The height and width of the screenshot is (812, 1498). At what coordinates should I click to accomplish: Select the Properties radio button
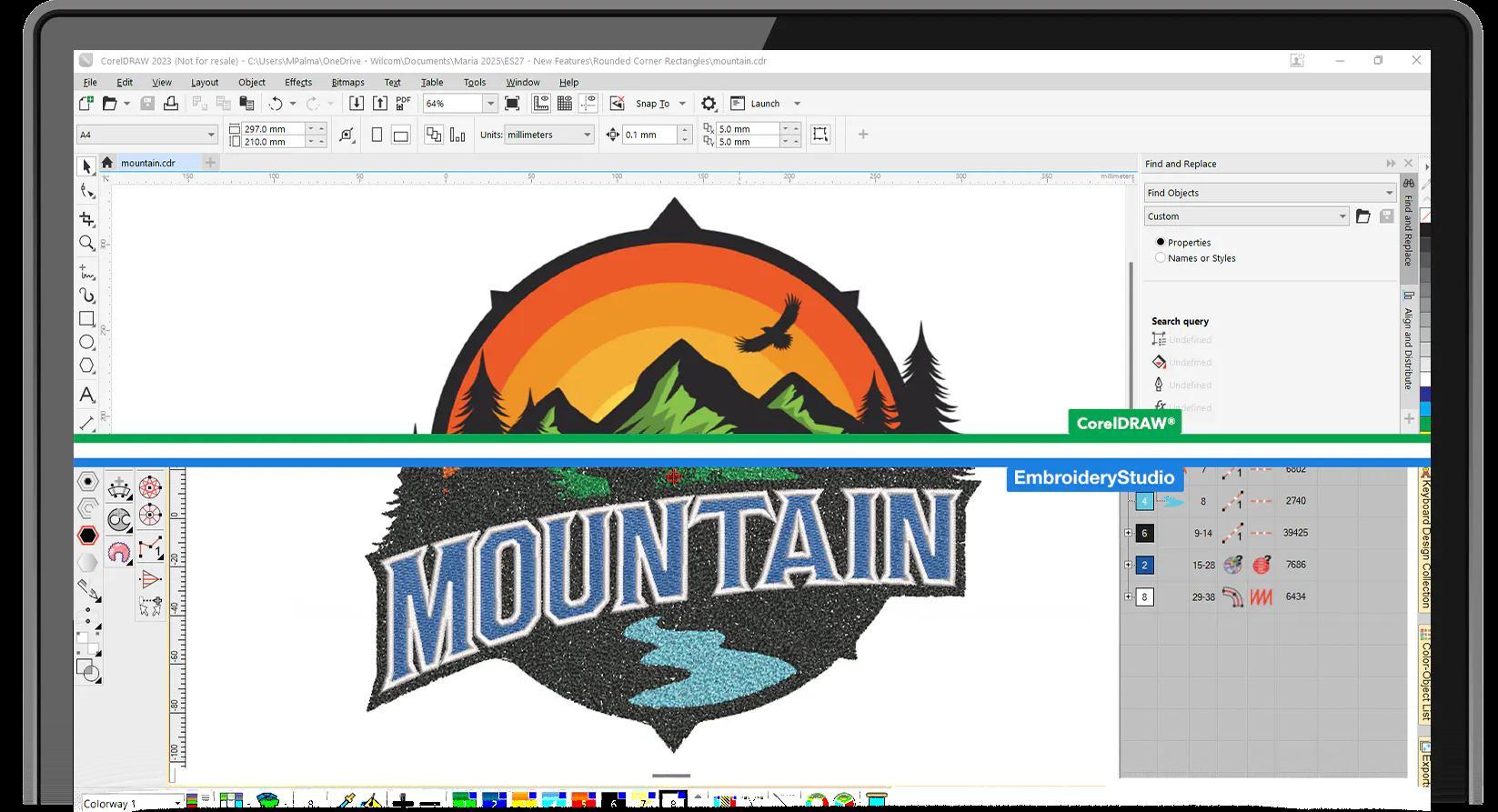click(x=1161, y=242)
